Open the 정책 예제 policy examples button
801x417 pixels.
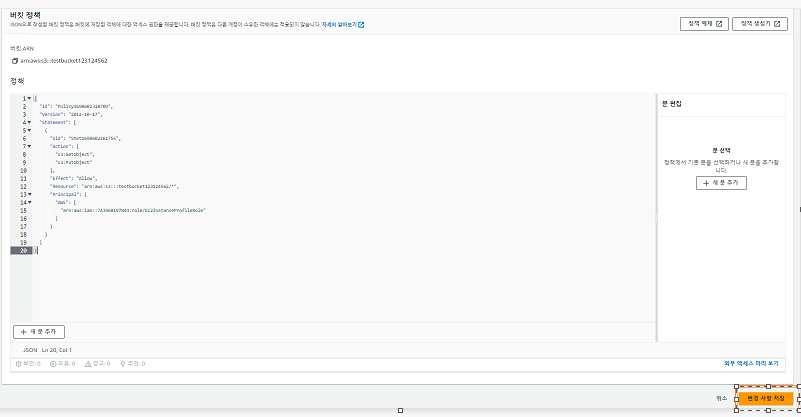704,24
